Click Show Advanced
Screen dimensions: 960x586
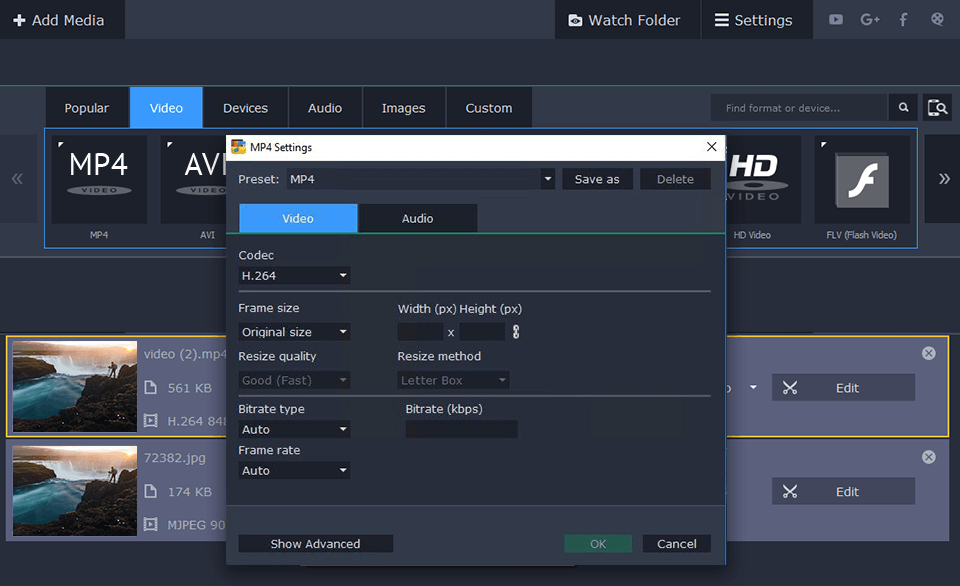coord(315,543)
